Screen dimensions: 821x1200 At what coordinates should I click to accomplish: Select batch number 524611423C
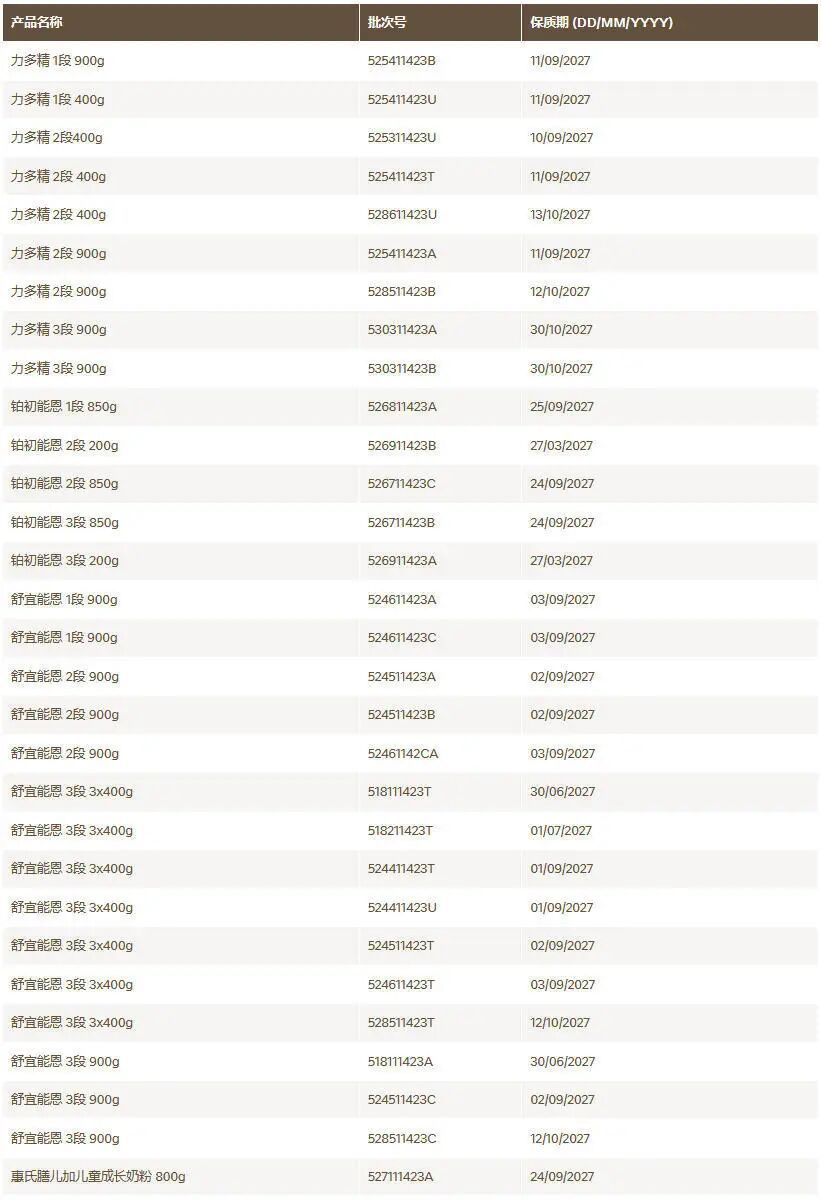point(402,638)
